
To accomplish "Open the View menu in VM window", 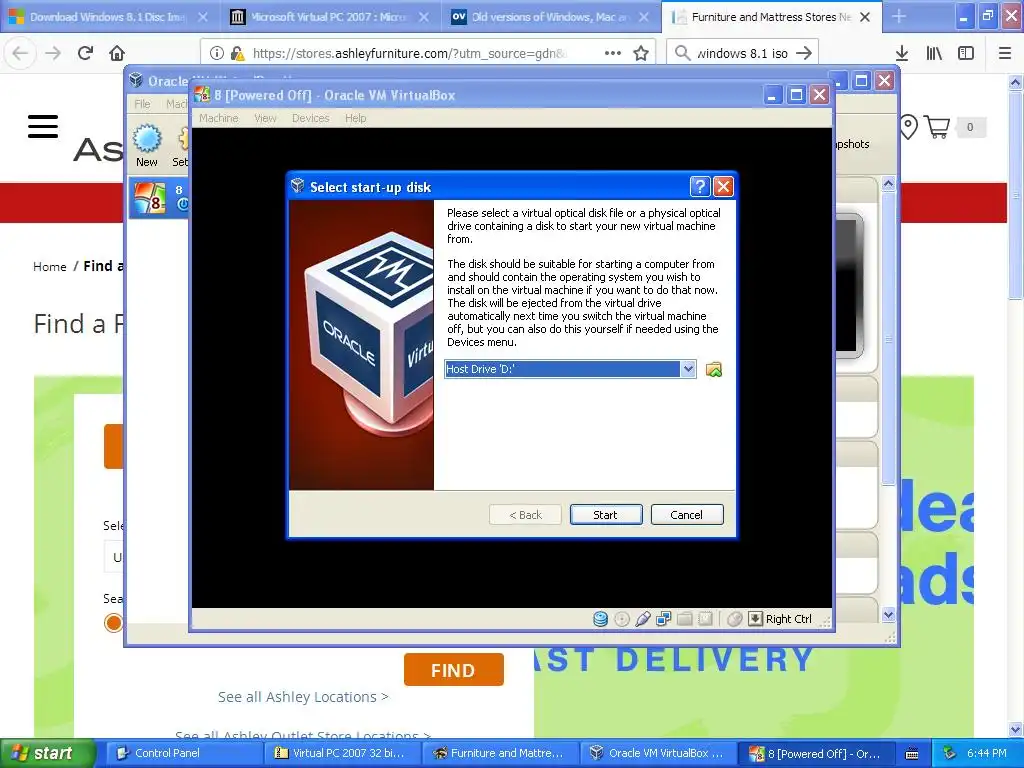I will tap(265, 118).
